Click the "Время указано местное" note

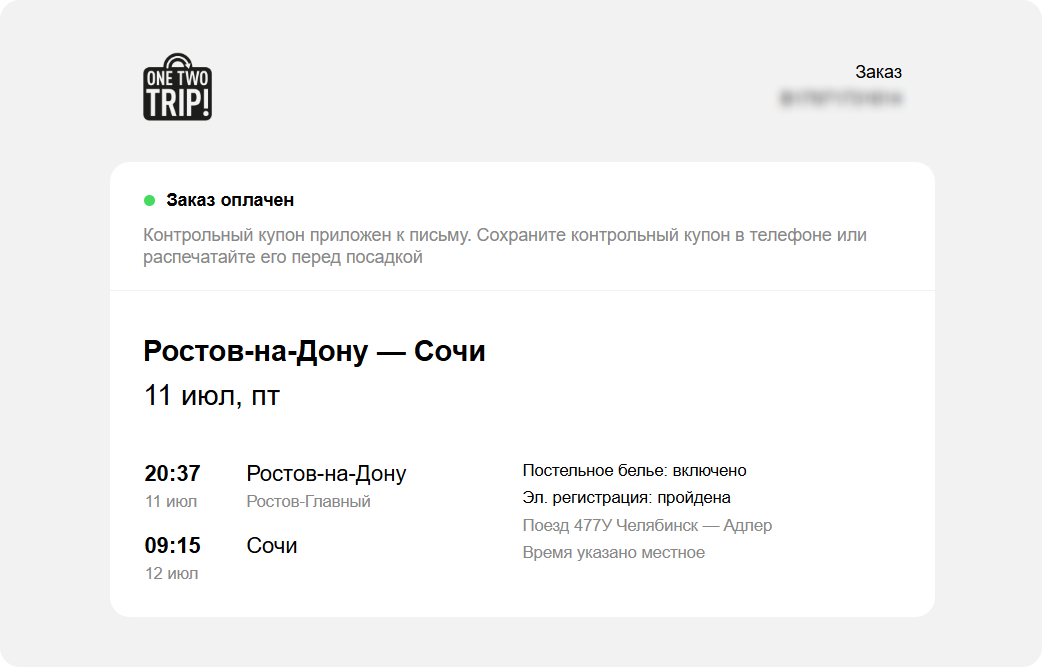pyautogui.click(x=613, y=552)
